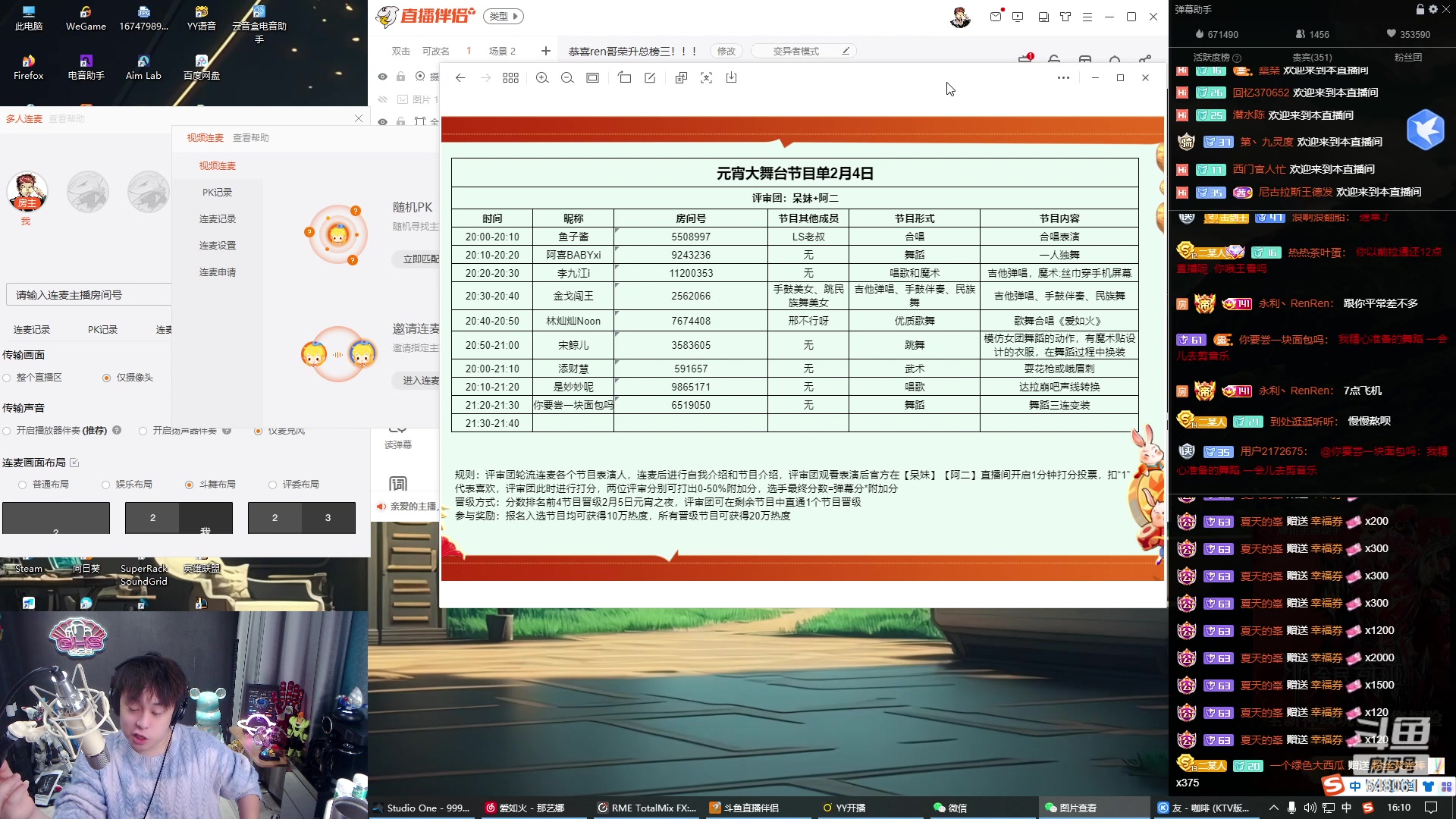
Task: Switch to scene 1 tab
Action: [469, 51]
